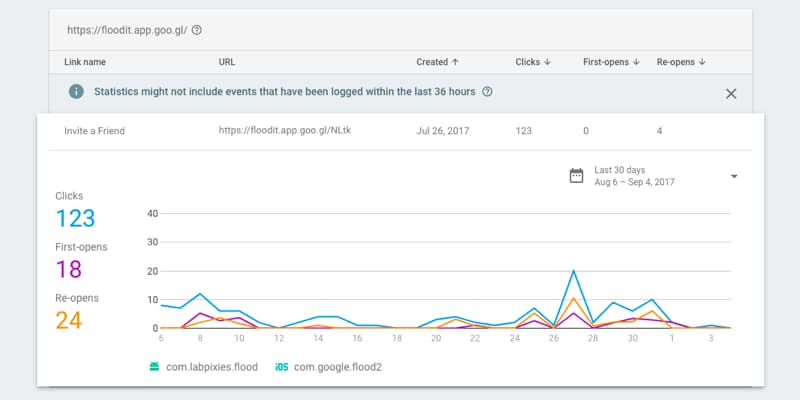This screenshot has width=800, height=400.
Task: Click the Jul 26, 2017 created date cell
Action: tap(442, 131)
